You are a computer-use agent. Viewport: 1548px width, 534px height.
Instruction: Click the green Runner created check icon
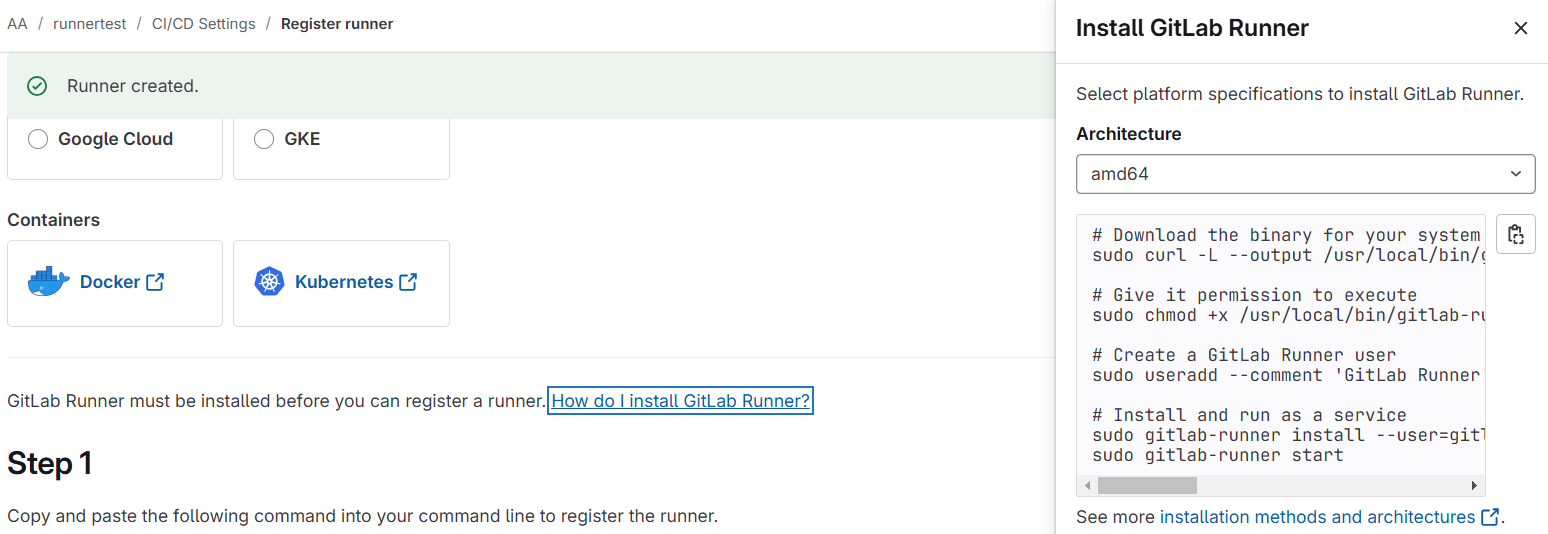pyautogui.click(x=37, y=86)
